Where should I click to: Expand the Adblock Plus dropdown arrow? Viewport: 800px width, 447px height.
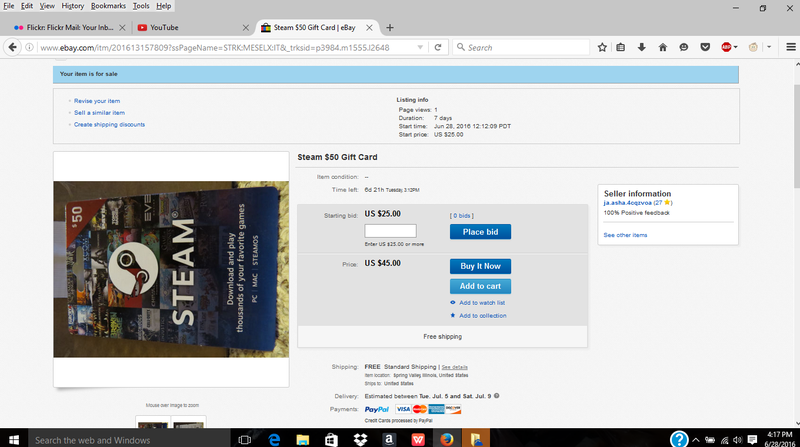click(736, 47)
